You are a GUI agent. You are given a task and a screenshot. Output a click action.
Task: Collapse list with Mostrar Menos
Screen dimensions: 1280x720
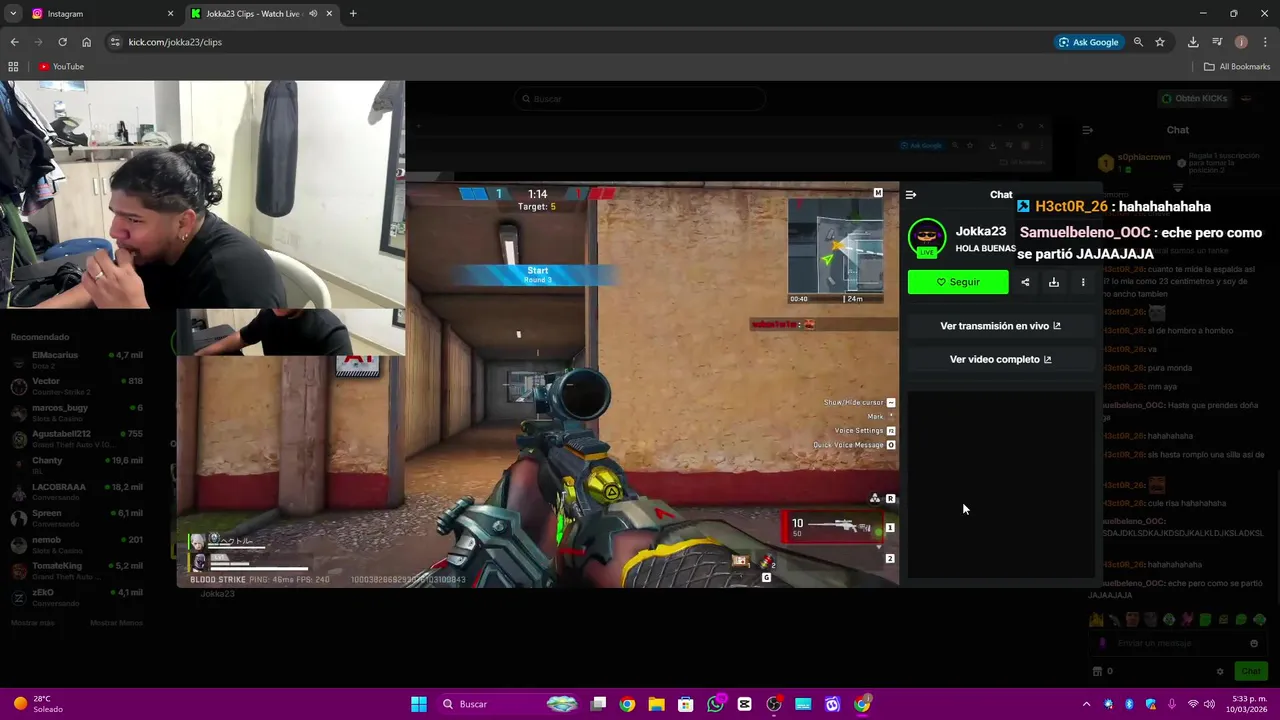(116, 623)
